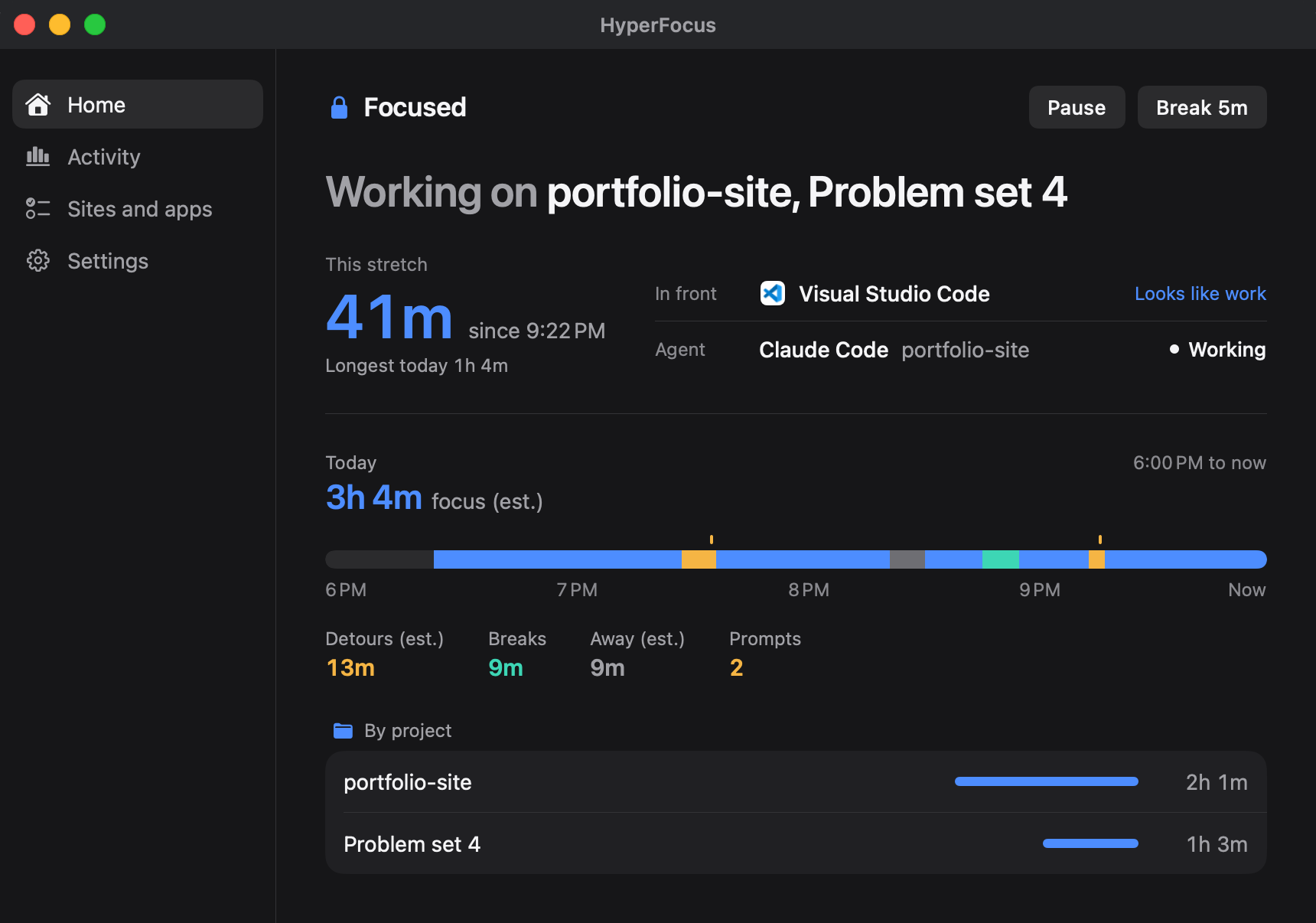Select the Problem set 4 project row

[796, 844]
